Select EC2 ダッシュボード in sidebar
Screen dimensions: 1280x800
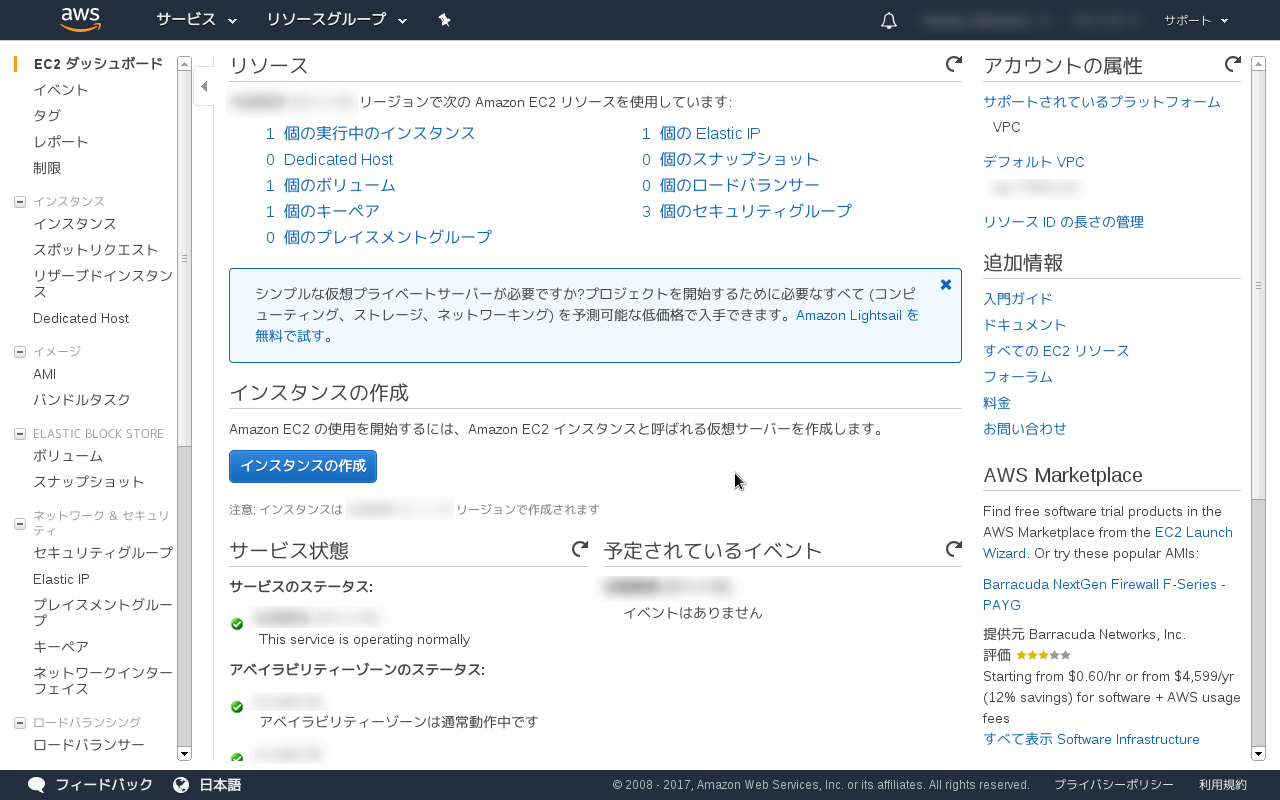(98, 64)
